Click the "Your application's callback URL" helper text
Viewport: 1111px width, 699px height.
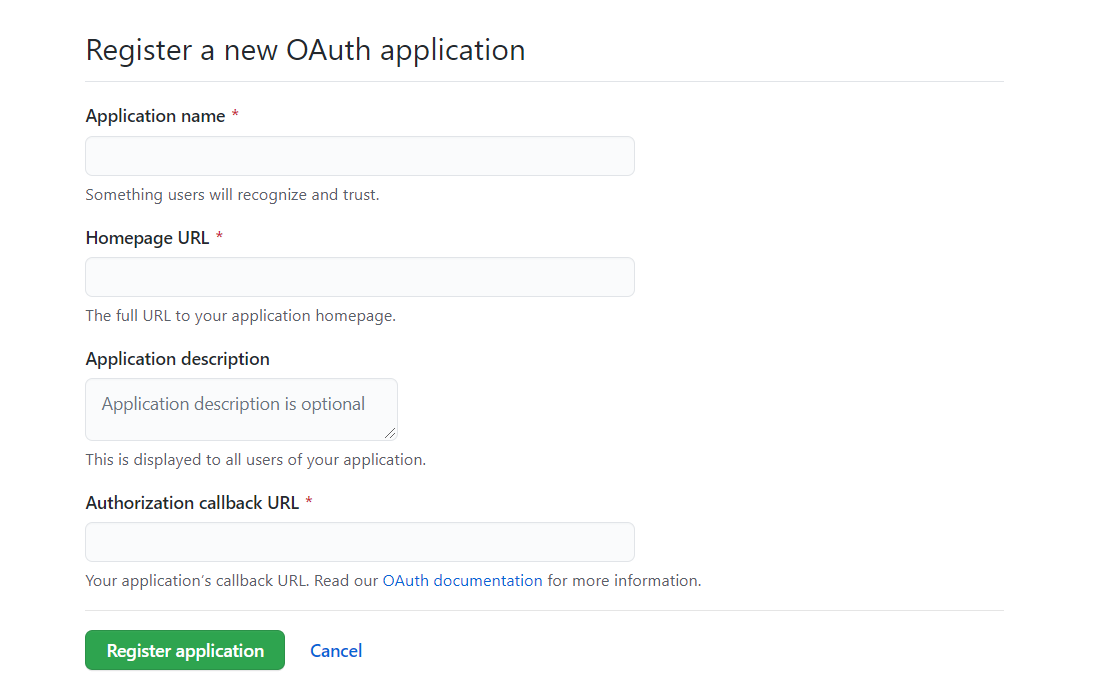coord(230,580)
